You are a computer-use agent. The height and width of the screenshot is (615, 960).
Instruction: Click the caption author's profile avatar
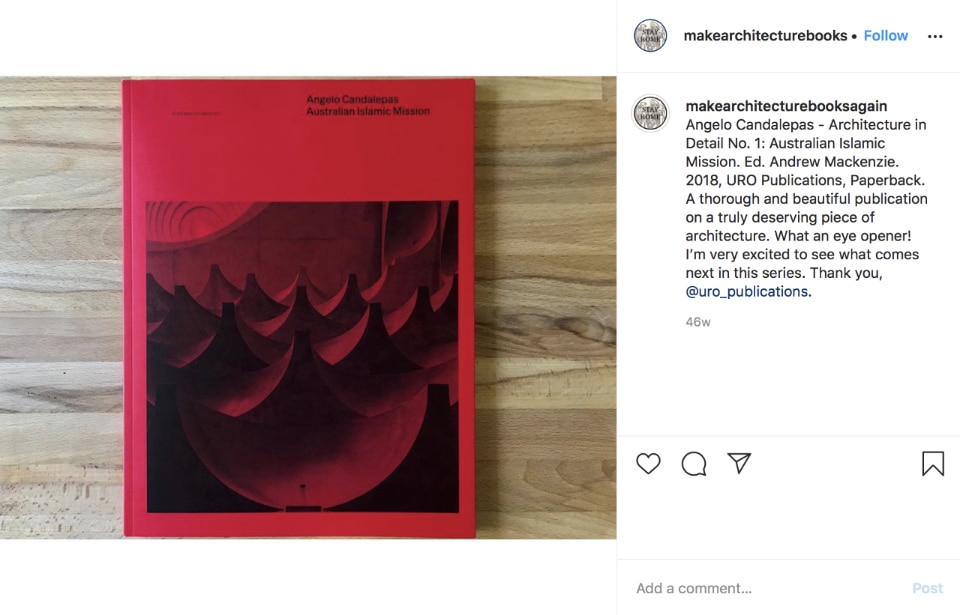pos(650,113)
